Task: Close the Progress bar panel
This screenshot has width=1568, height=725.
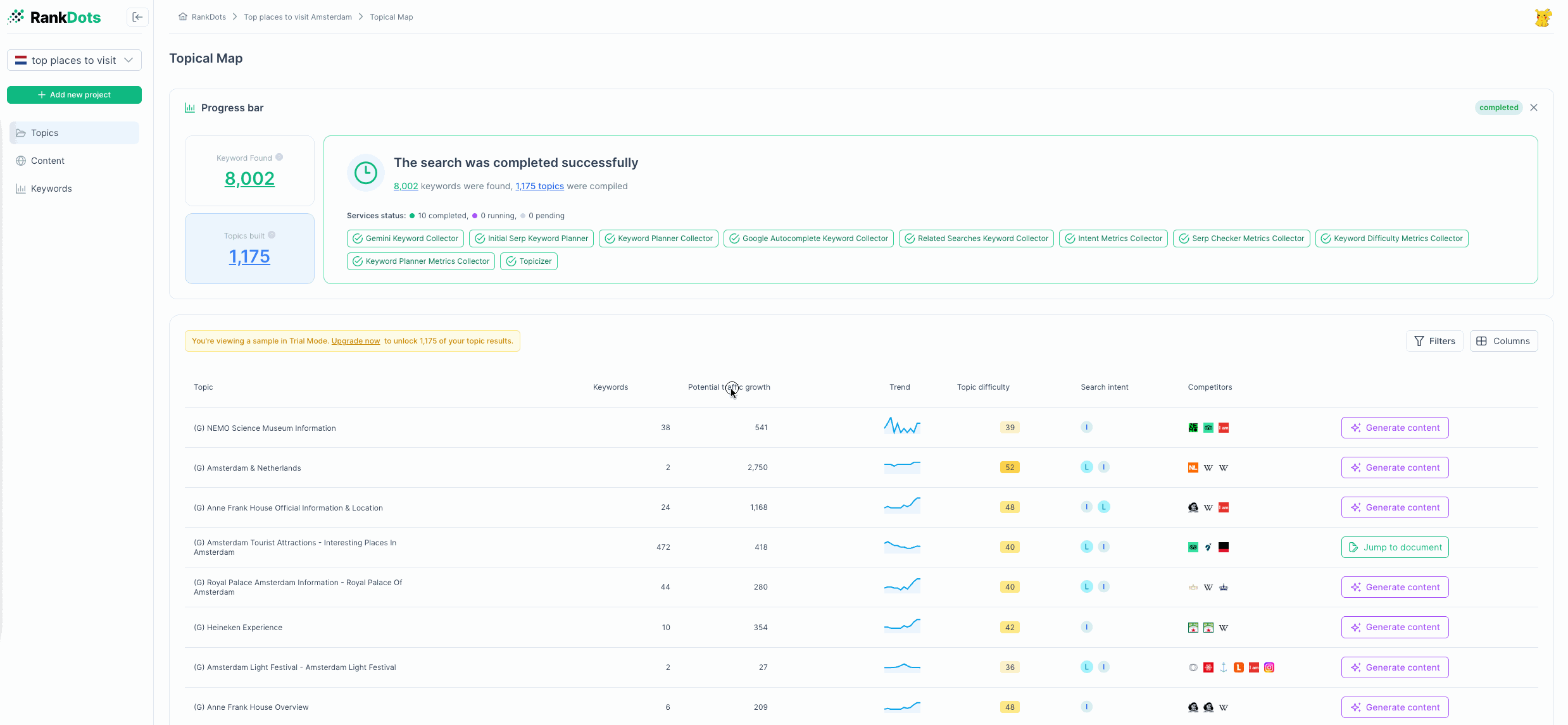Action: coord(1534,108)
